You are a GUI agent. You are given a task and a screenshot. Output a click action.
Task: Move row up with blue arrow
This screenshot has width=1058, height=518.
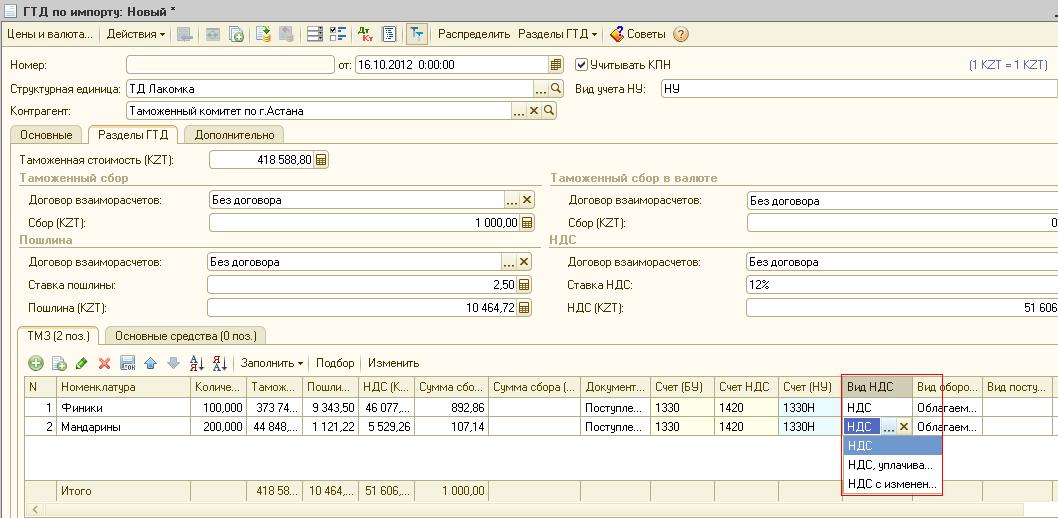[151, 363]
